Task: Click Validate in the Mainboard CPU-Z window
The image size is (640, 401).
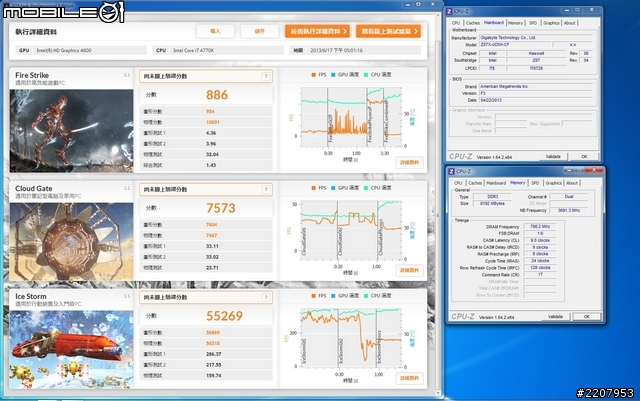Action: tap(553, 157)
